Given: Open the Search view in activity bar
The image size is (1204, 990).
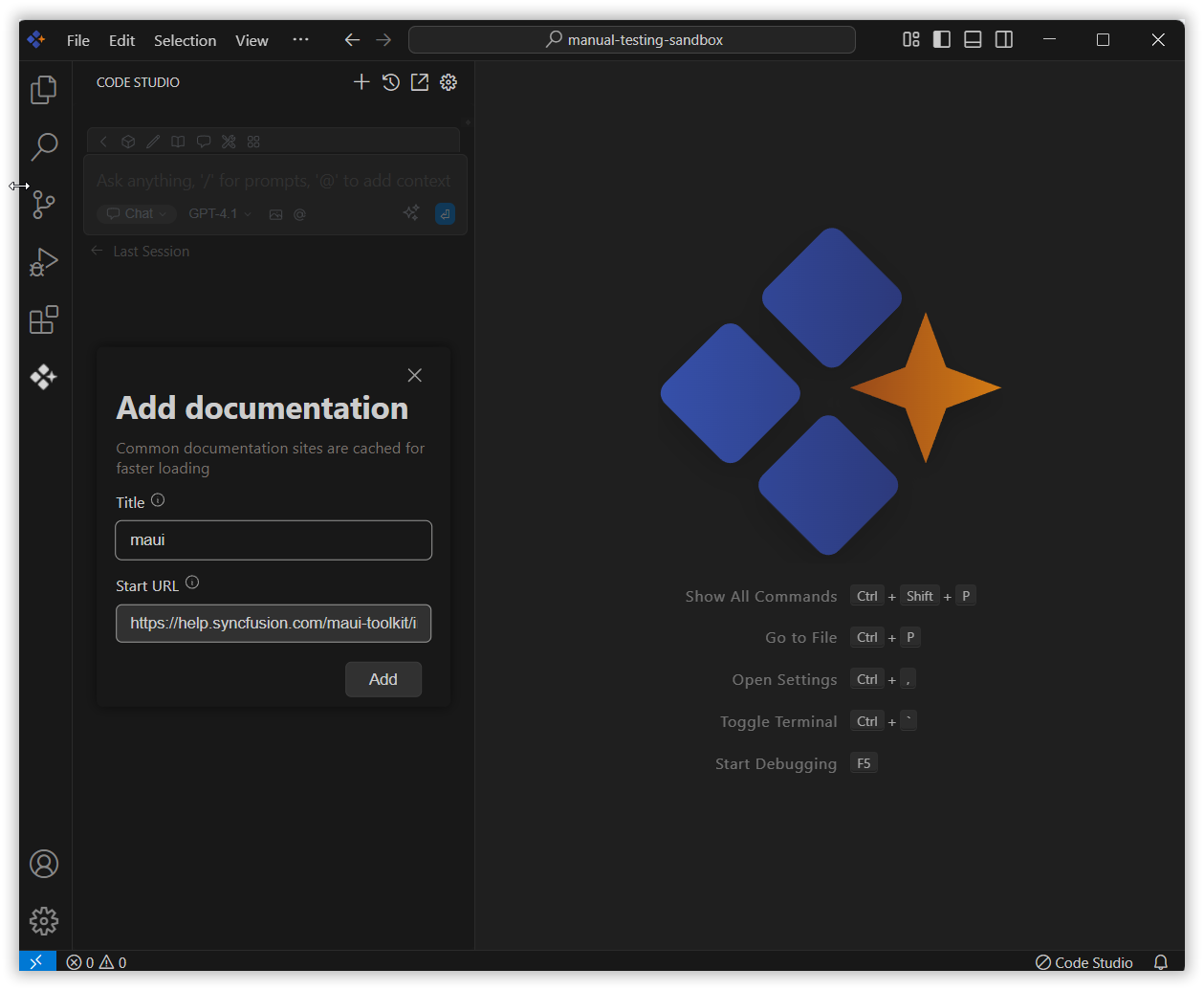Looking at the screenshot, I should click(x=44, y=146).
